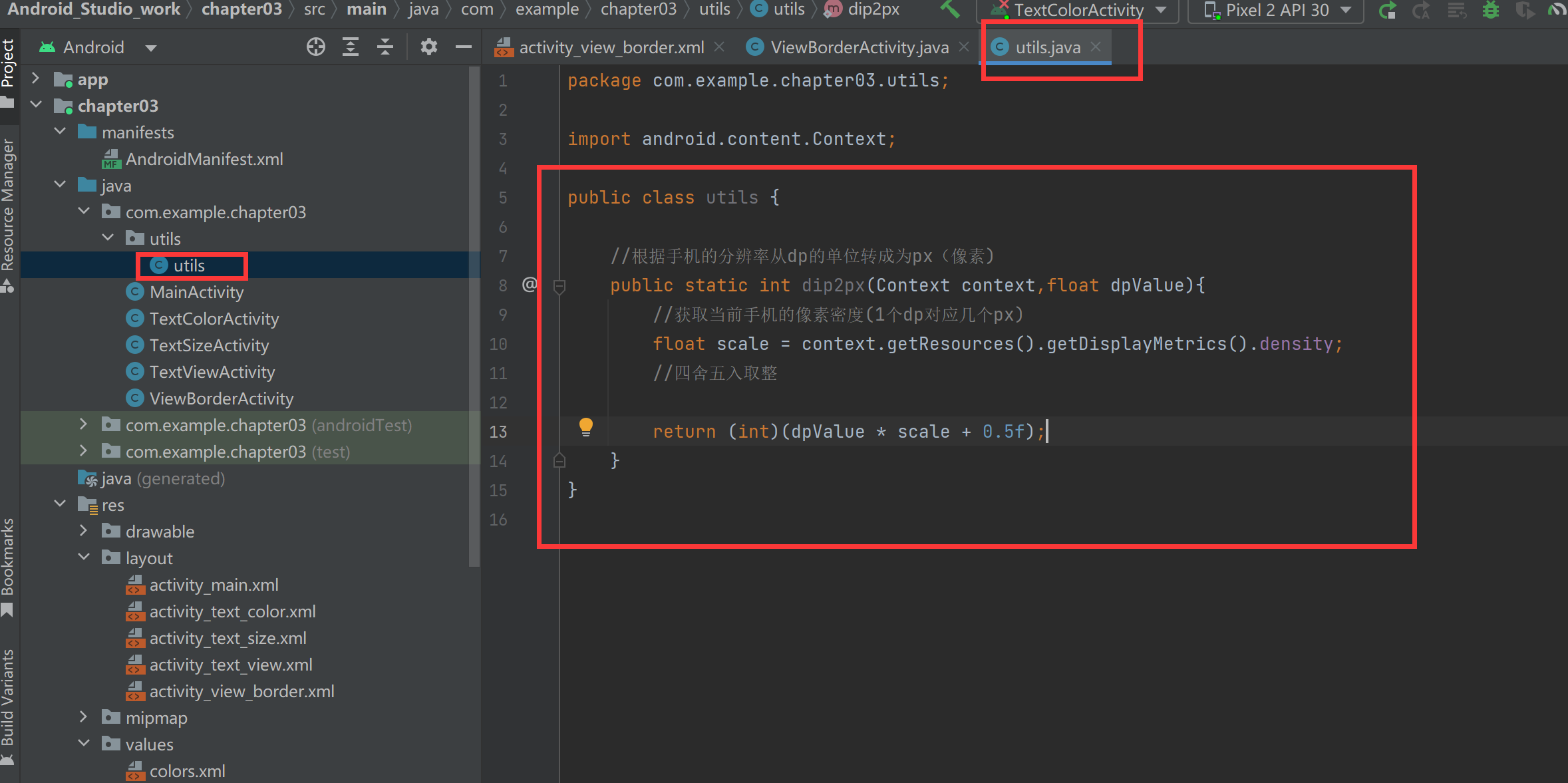
Task: Open the TextColorActivity run configuration dropdown
Action: click(1079, 10)
